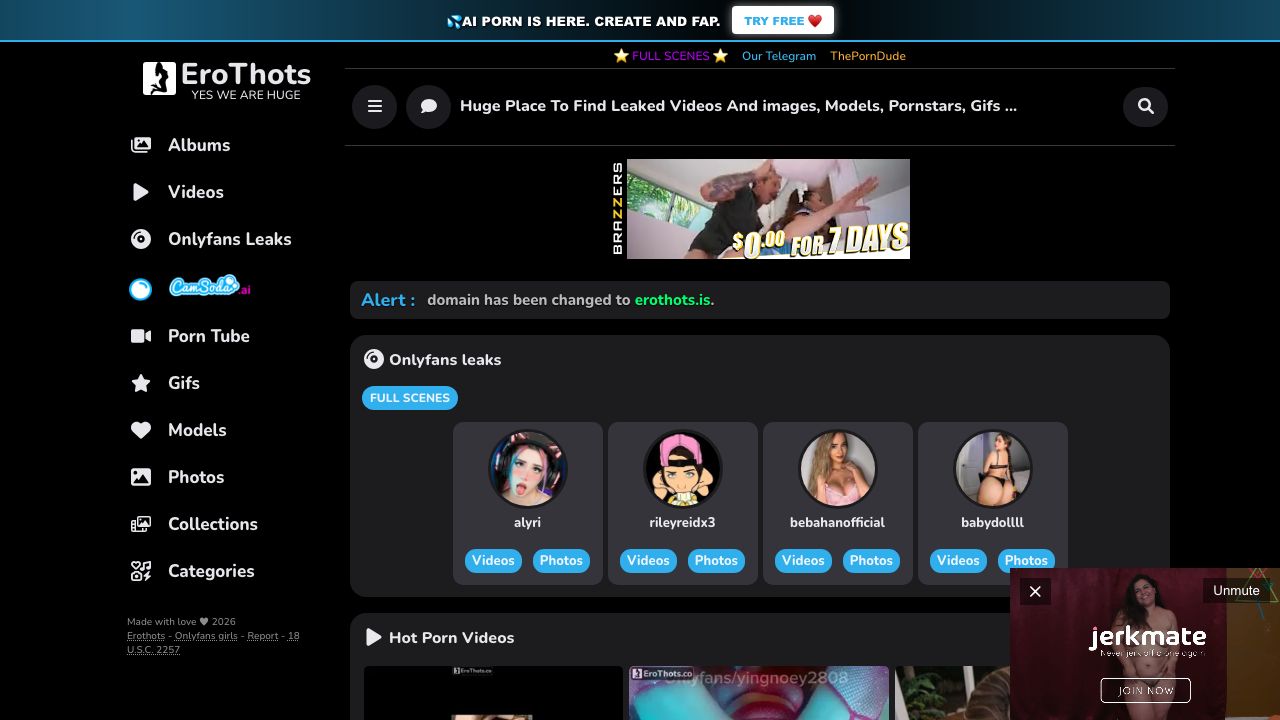The width and height of the screenshot is (1280, 720).
Task: Click the Videos button under alyri
Action: (493, 561)
